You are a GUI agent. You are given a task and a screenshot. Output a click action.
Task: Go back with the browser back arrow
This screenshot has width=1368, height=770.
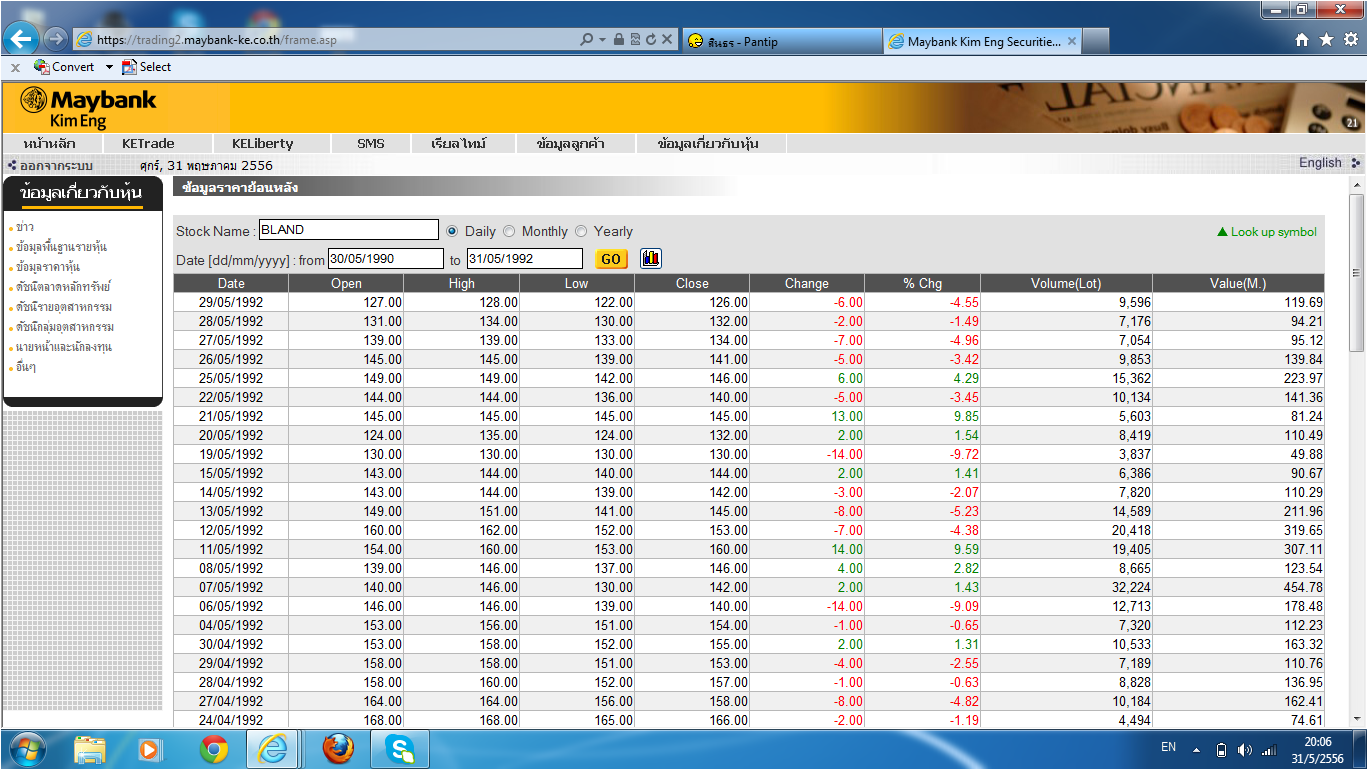point(22,39)
